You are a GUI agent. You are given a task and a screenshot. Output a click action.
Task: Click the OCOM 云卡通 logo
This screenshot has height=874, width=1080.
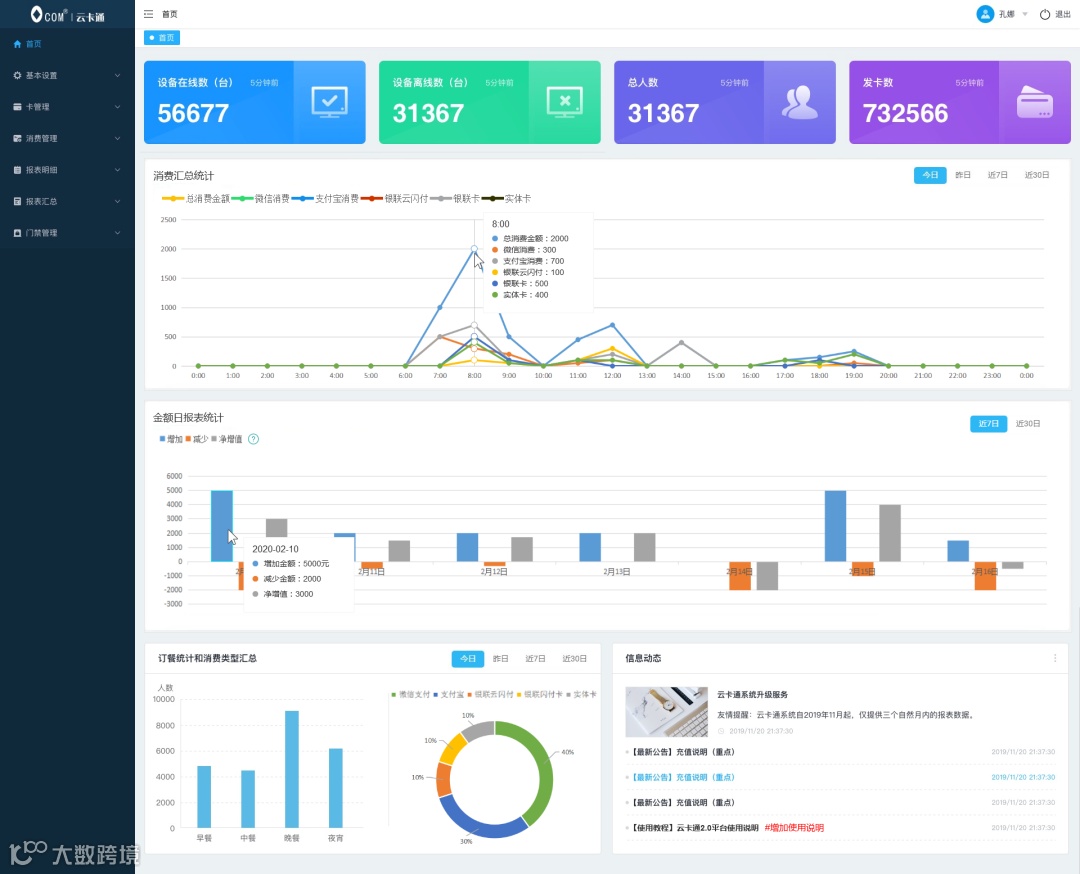pyautogui.click(x=68, y=14)
